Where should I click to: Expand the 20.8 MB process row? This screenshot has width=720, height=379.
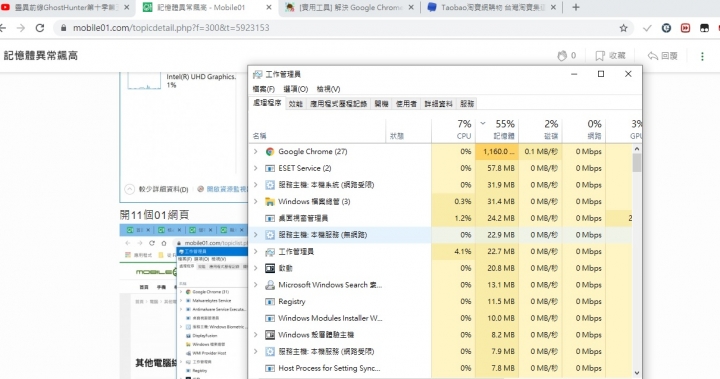[x=256, y=268]
